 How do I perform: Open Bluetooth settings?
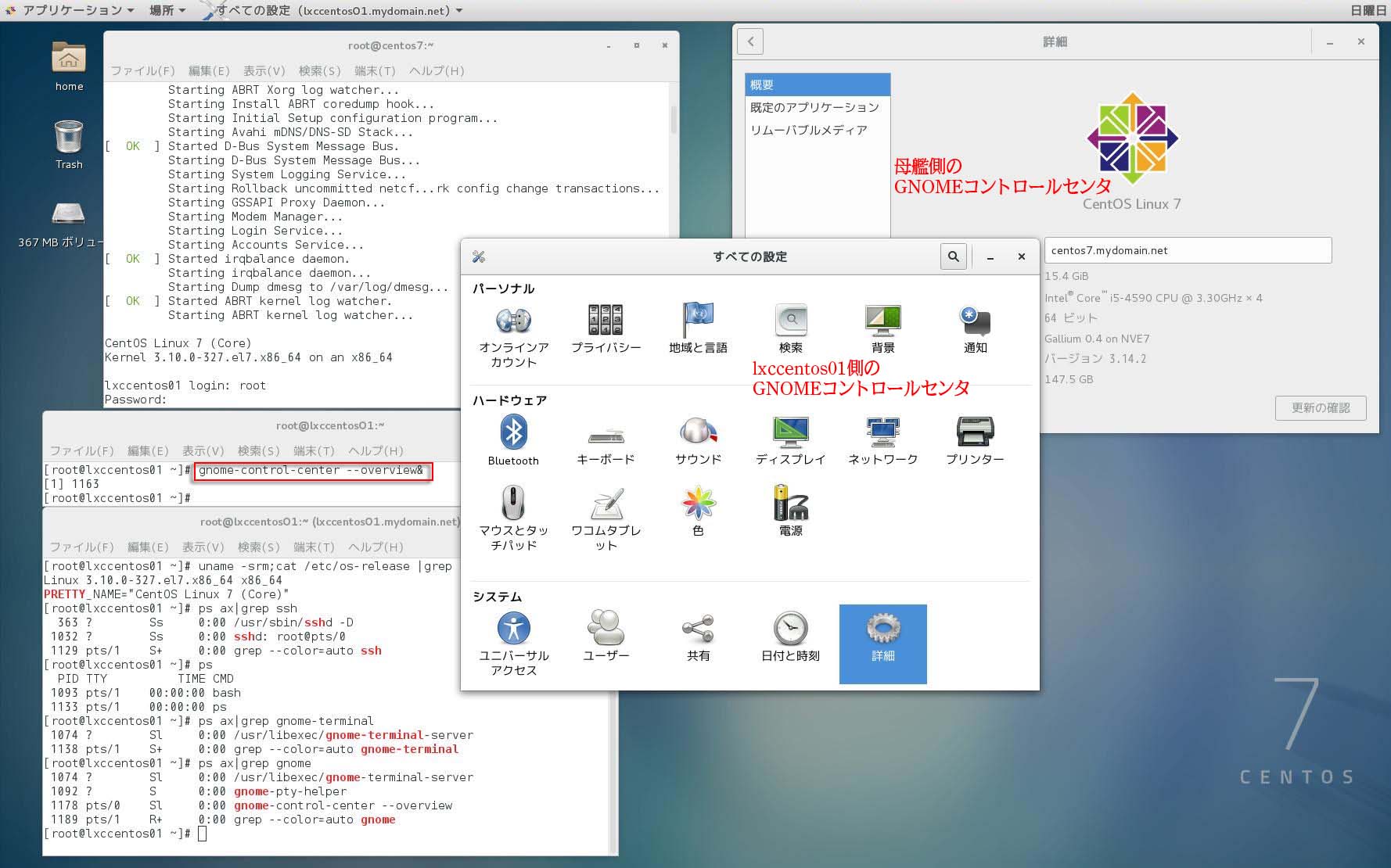[513, 441]
